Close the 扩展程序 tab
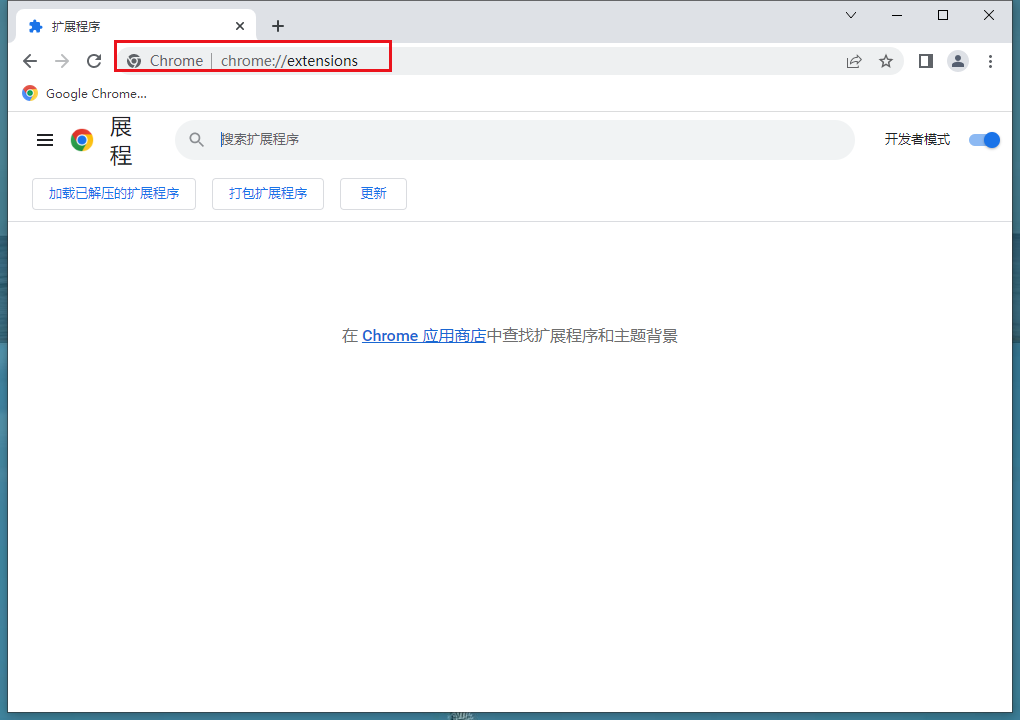1020x720 pixels. (240, 26)
